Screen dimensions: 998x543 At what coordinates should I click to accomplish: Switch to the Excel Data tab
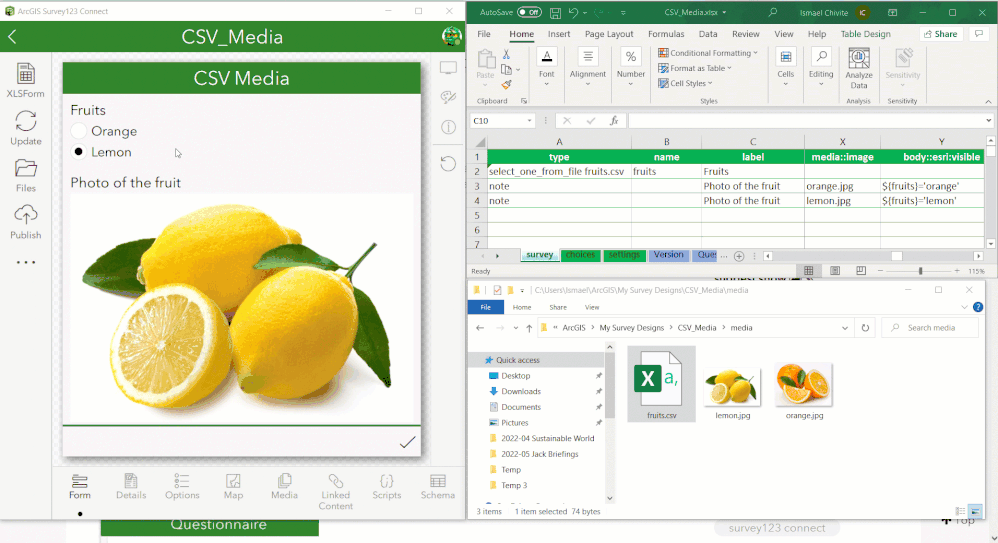[708, 34]
